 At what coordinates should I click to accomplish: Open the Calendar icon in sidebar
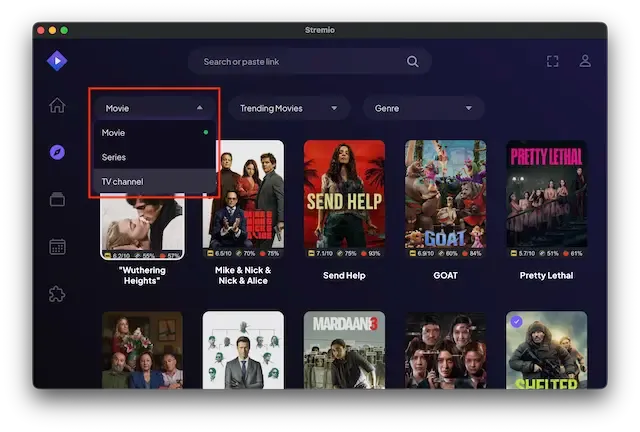point(57,247)
